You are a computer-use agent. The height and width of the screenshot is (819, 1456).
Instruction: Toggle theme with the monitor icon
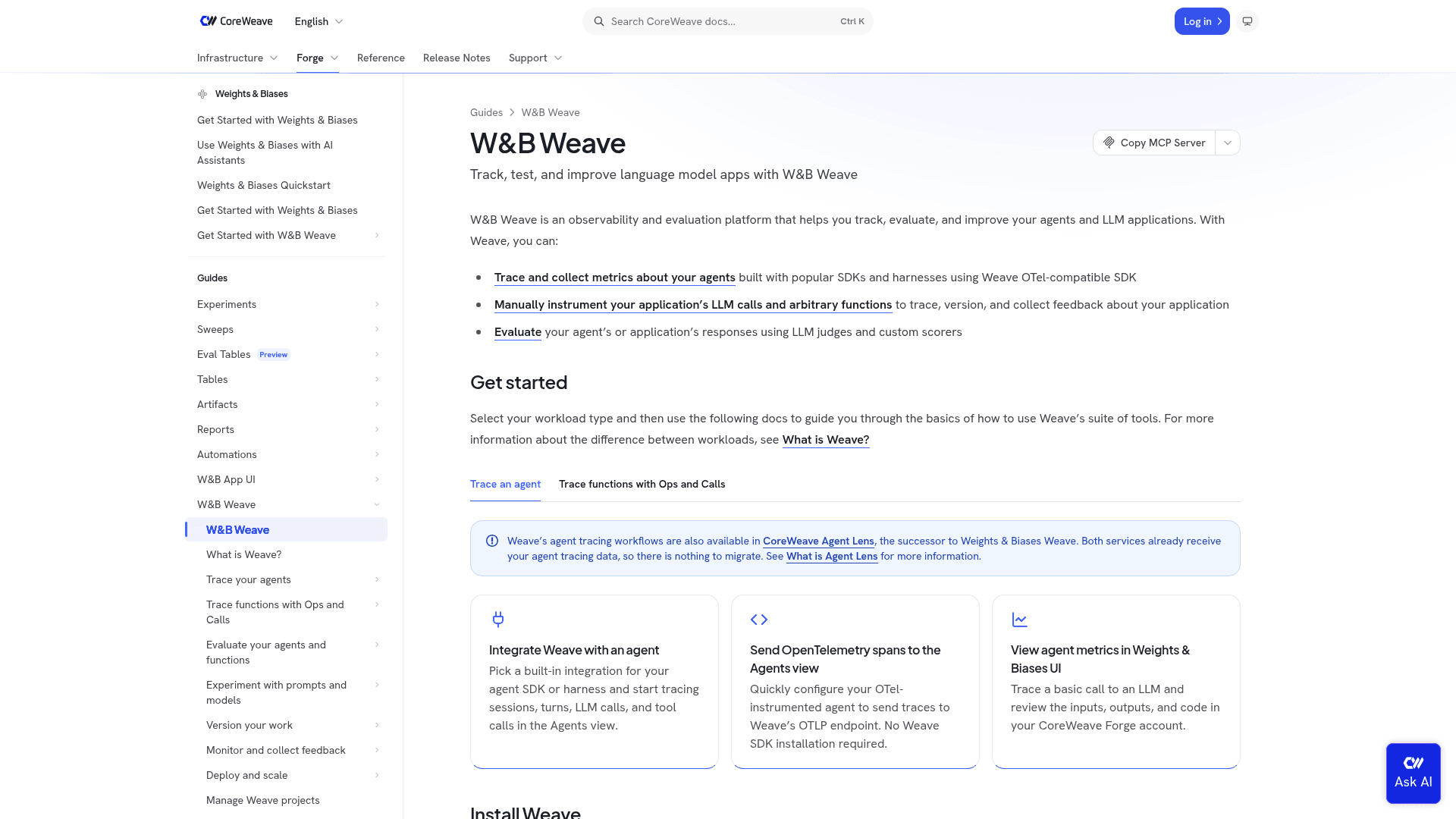(1247, 21)
